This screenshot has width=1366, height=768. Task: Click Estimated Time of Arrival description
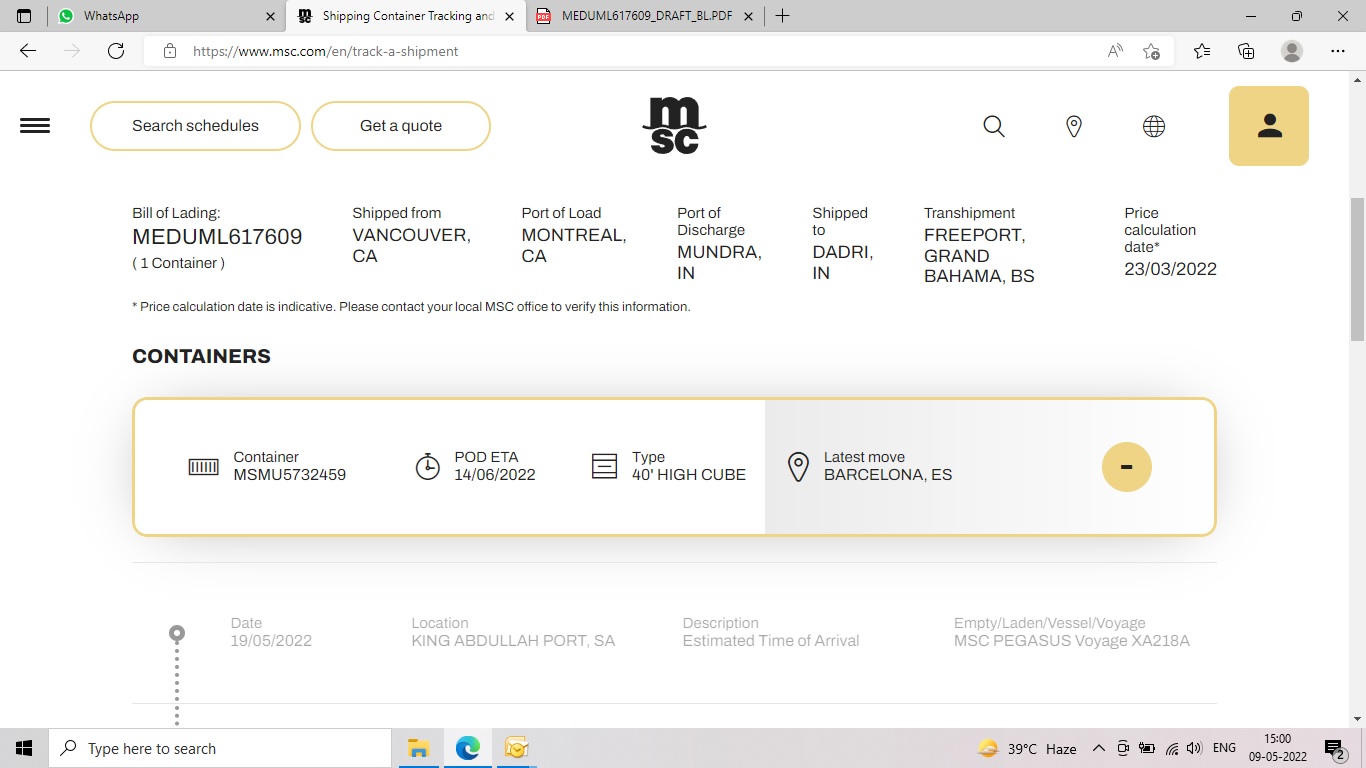pyautogui.click(x=771, y=641)
